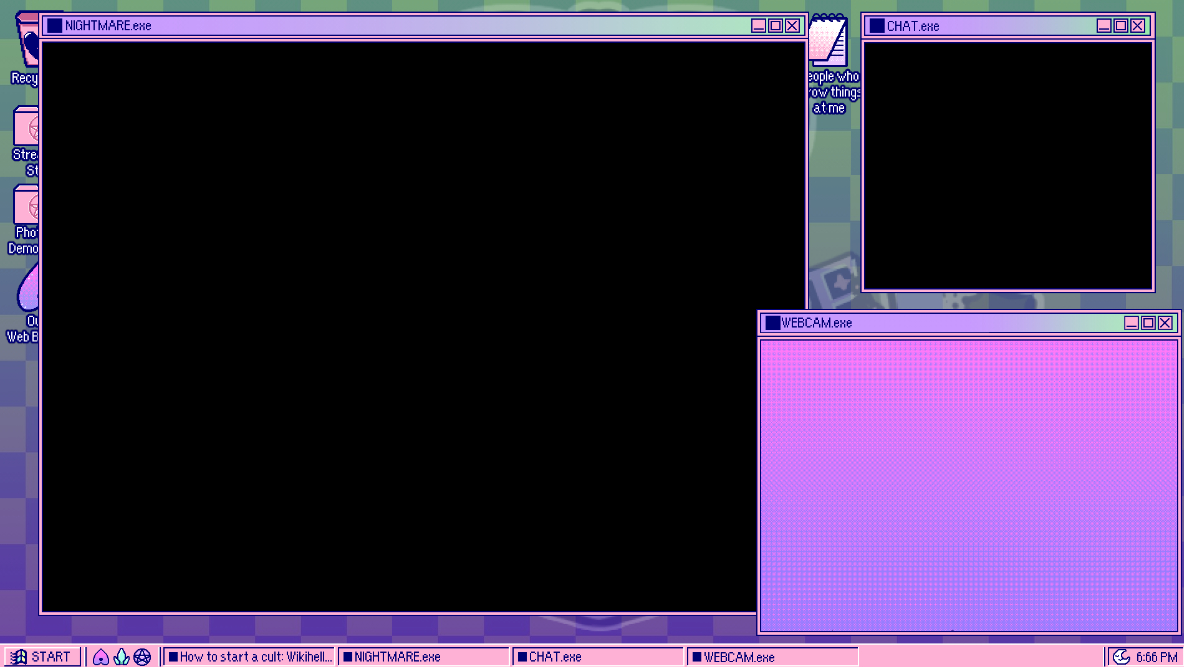The width and height of the screenshot is (1184, 667).
Task: Select NIGHTMARE.exe in the taskbar
Action: (423, 657)
